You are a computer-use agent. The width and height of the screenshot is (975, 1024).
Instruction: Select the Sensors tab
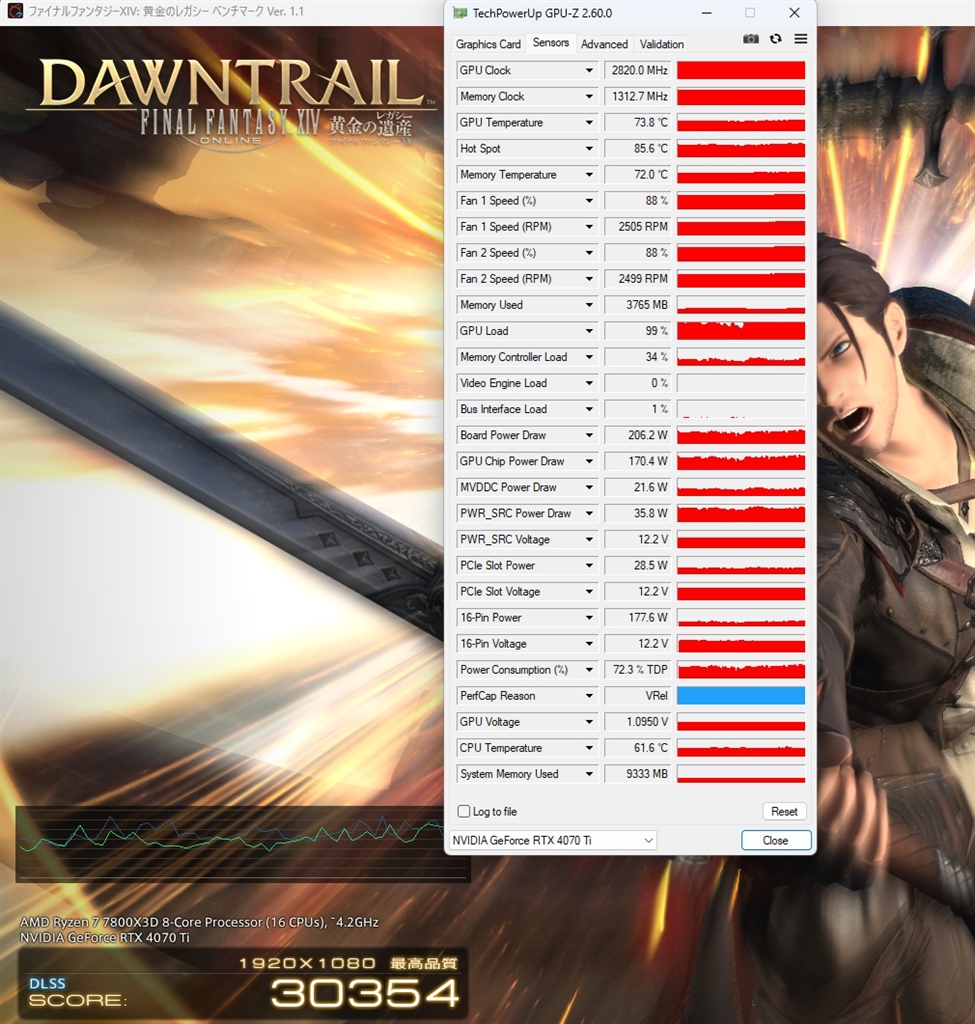551,42
